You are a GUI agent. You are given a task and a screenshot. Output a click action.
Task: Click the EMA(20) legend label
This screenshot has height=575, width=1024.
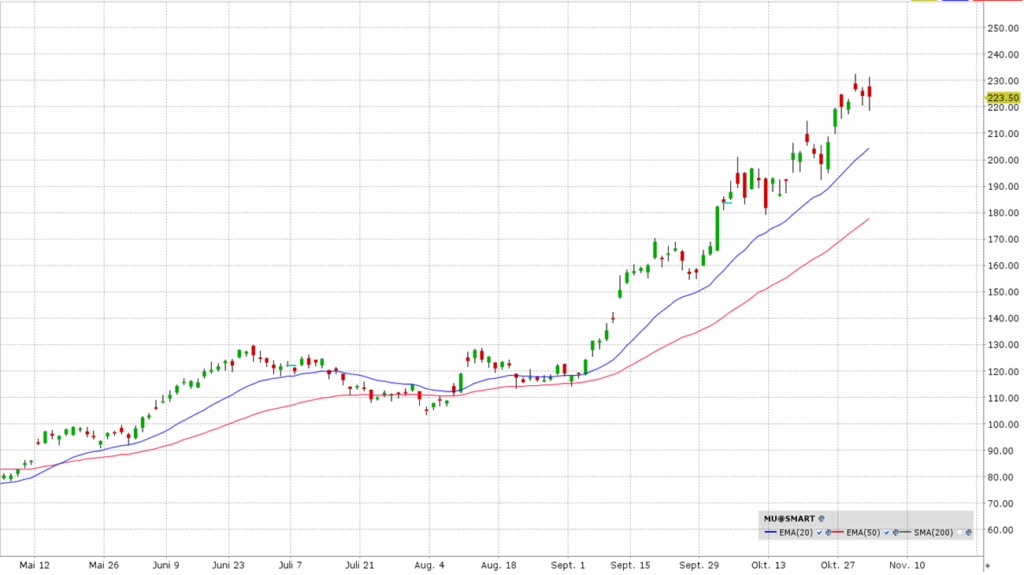[796, 532]
